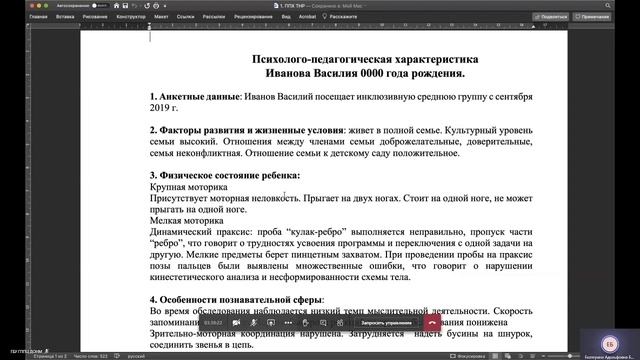Open the chat icon in call toolbar
This screenshot has width=640, height=360.
pos(323,323)
